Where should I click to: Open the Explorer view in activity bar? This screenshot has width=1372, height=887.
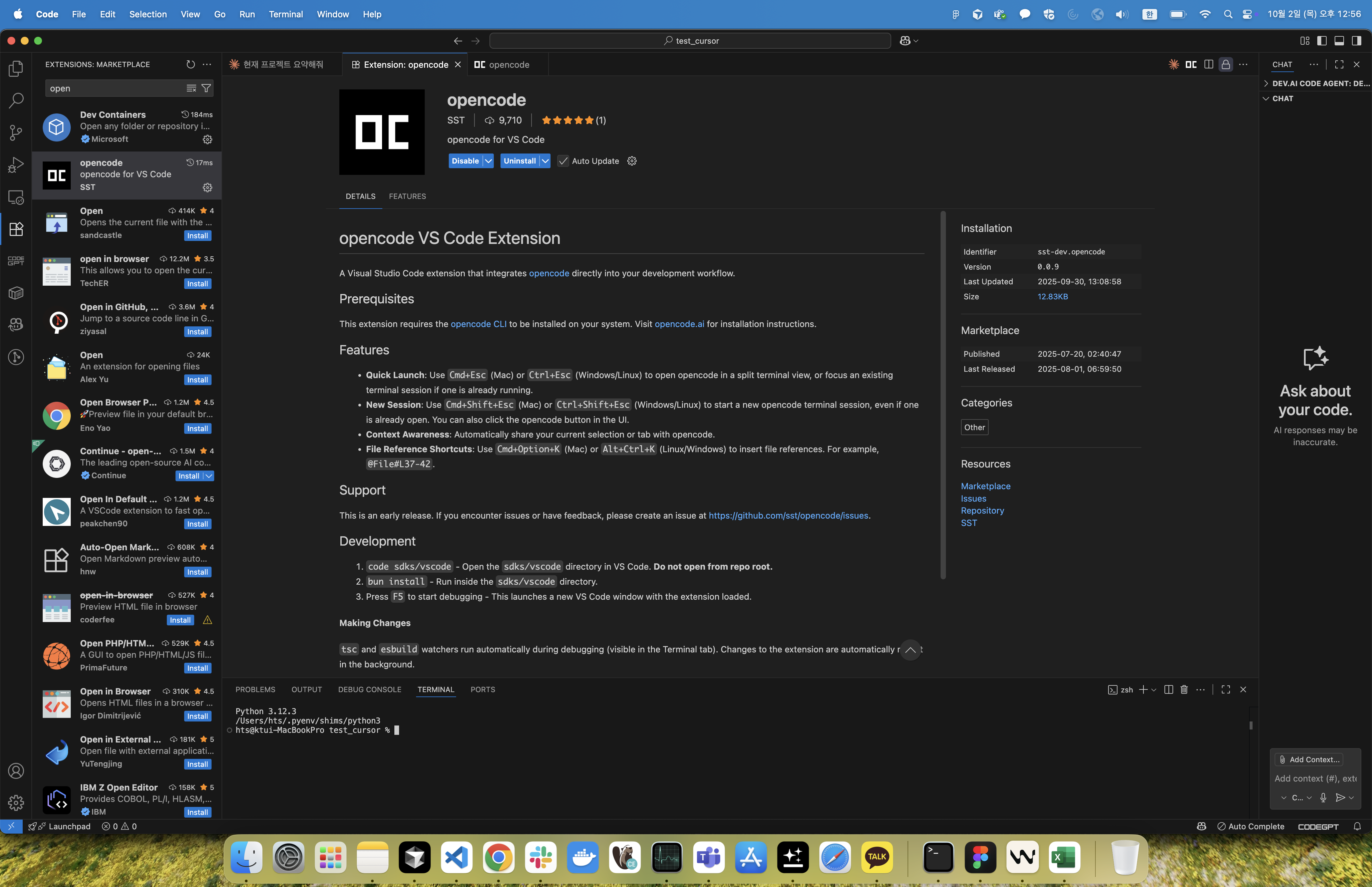click(16, 68)
